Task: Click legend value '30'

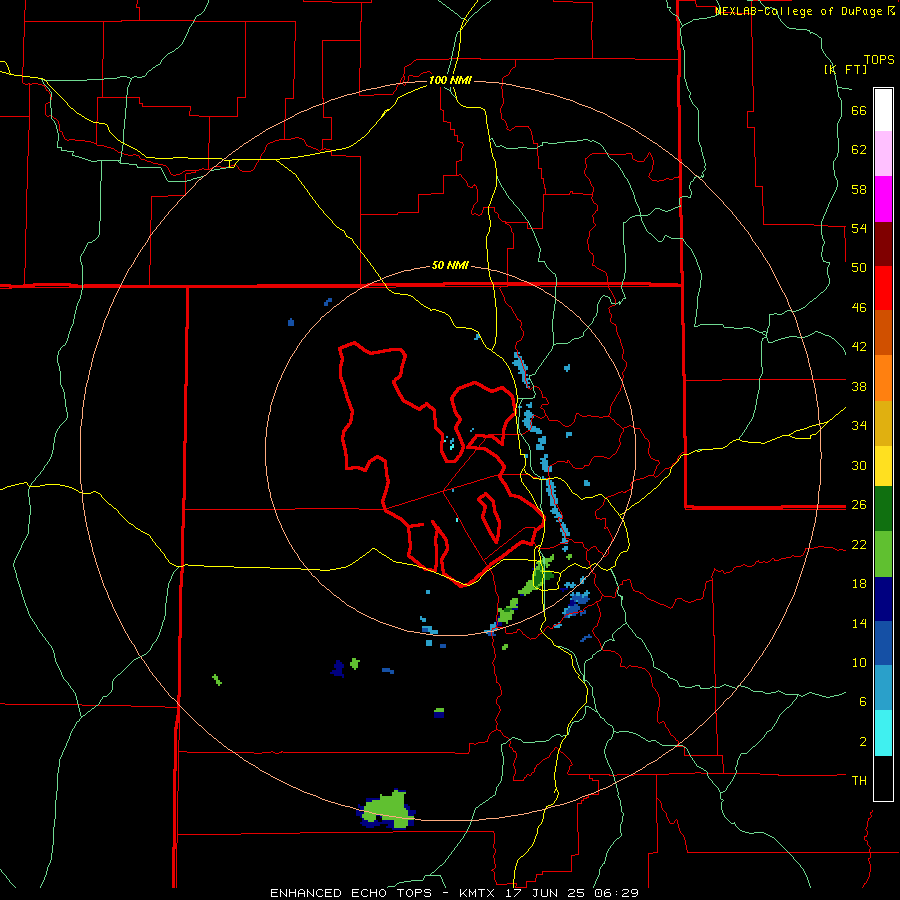Action: 859,465
